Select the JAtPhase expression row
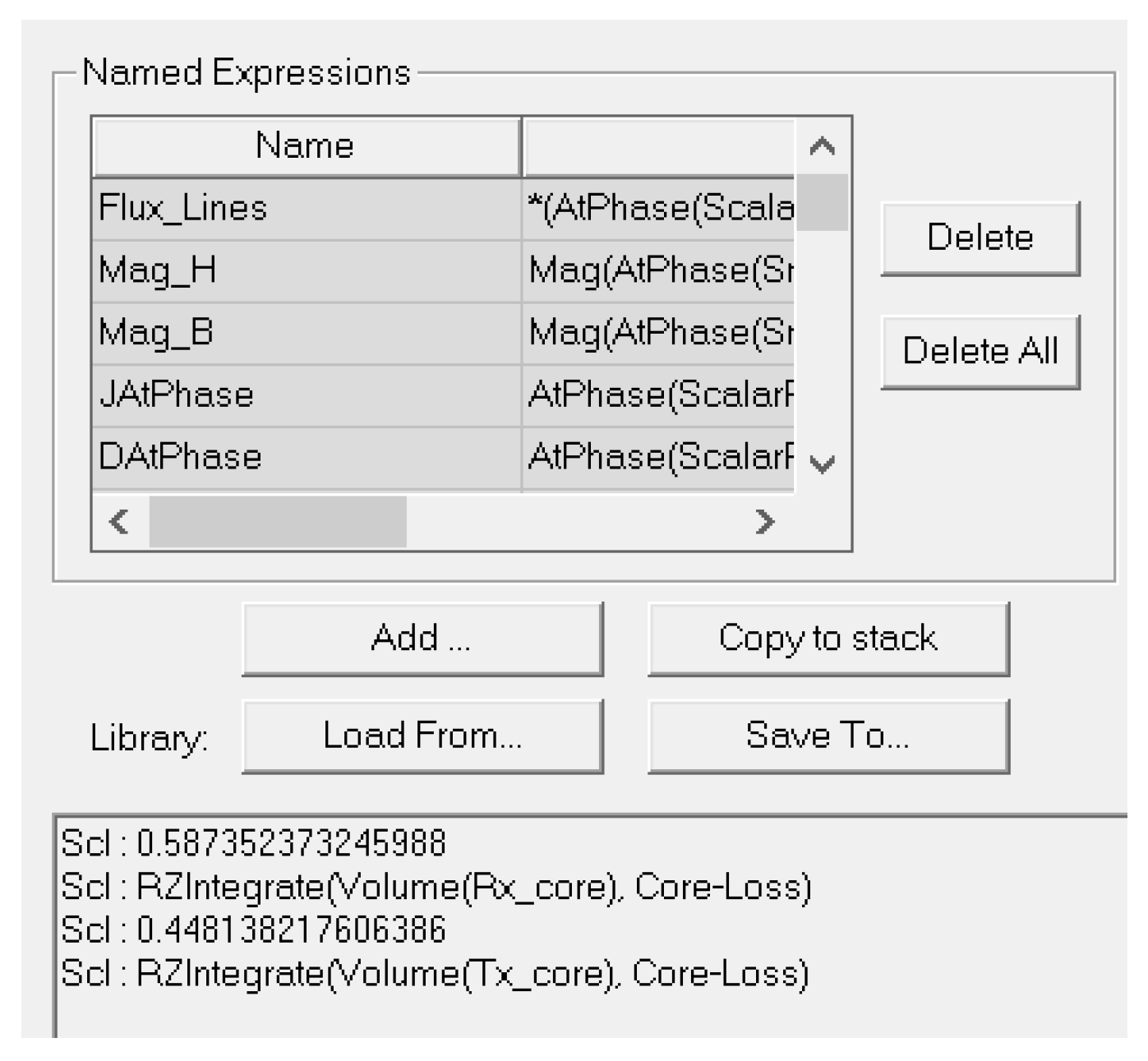The height and width of the screenshot is (1061, 1148). click(443, 395)
